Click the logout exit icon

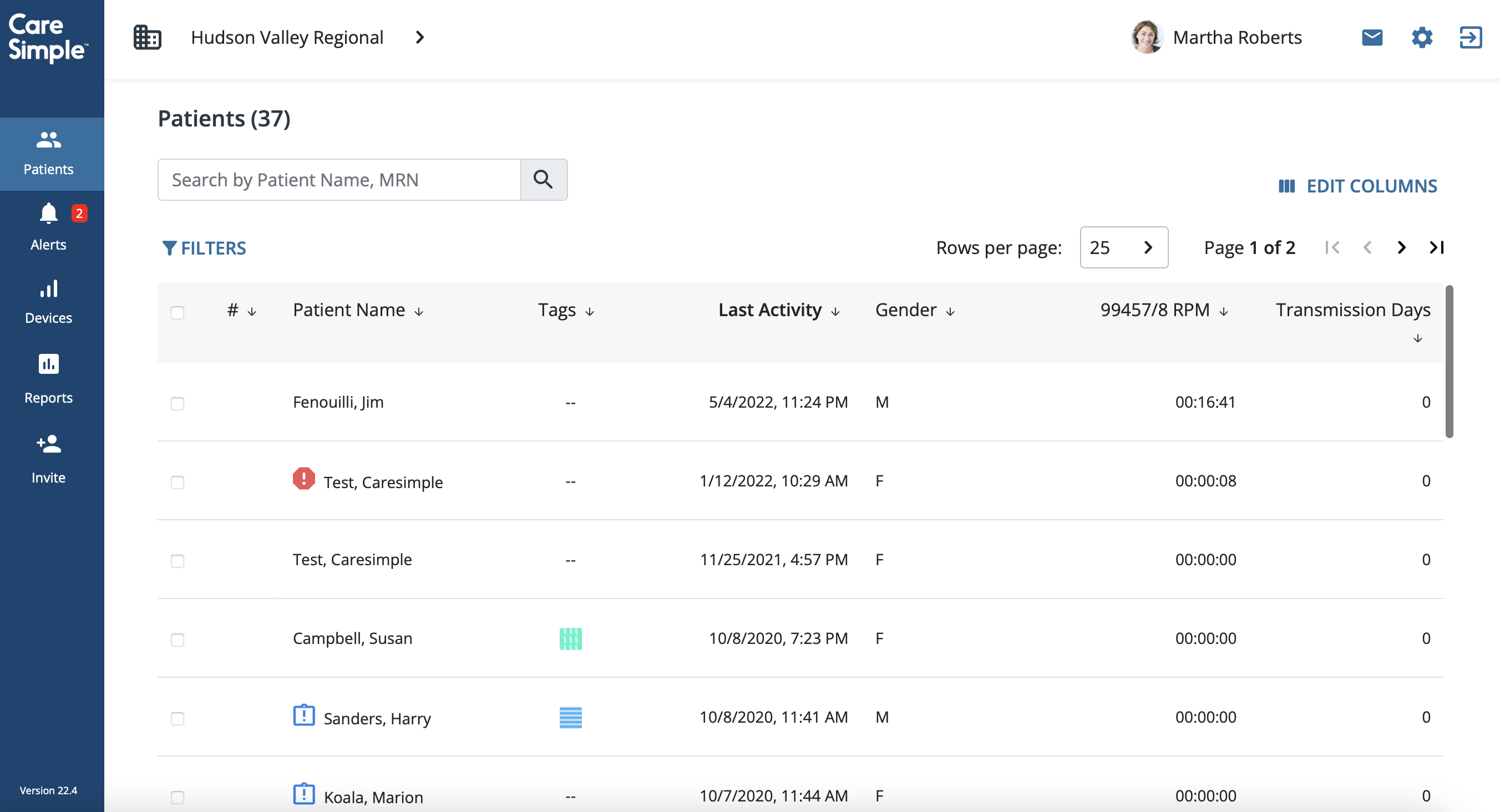[x=1470, y=38]
